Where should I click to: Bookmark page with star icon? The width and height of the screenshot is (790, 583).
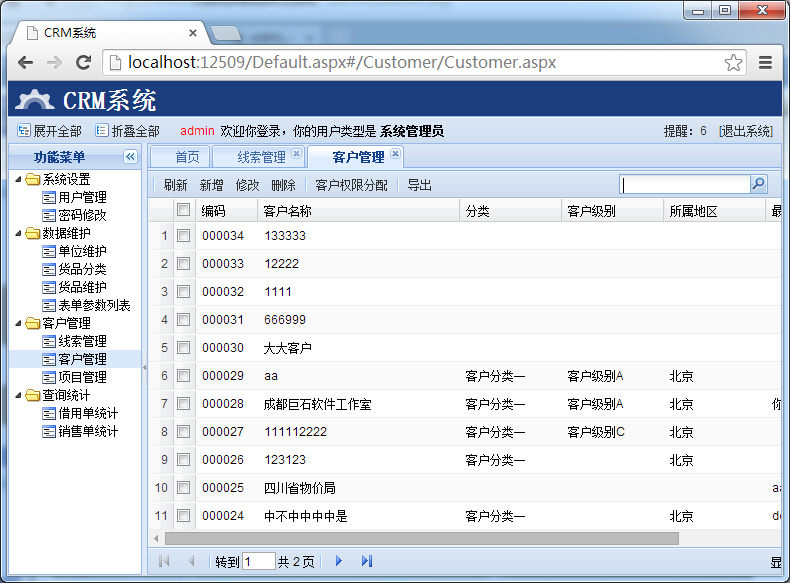pos(733,62)
